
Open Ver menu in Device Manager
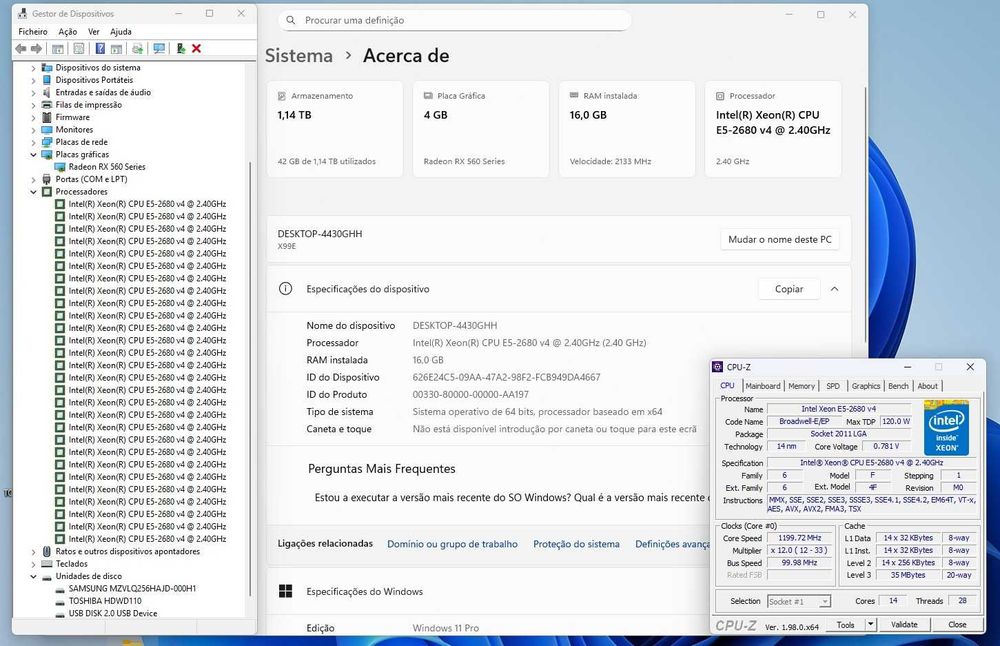[x=94, y=31]
